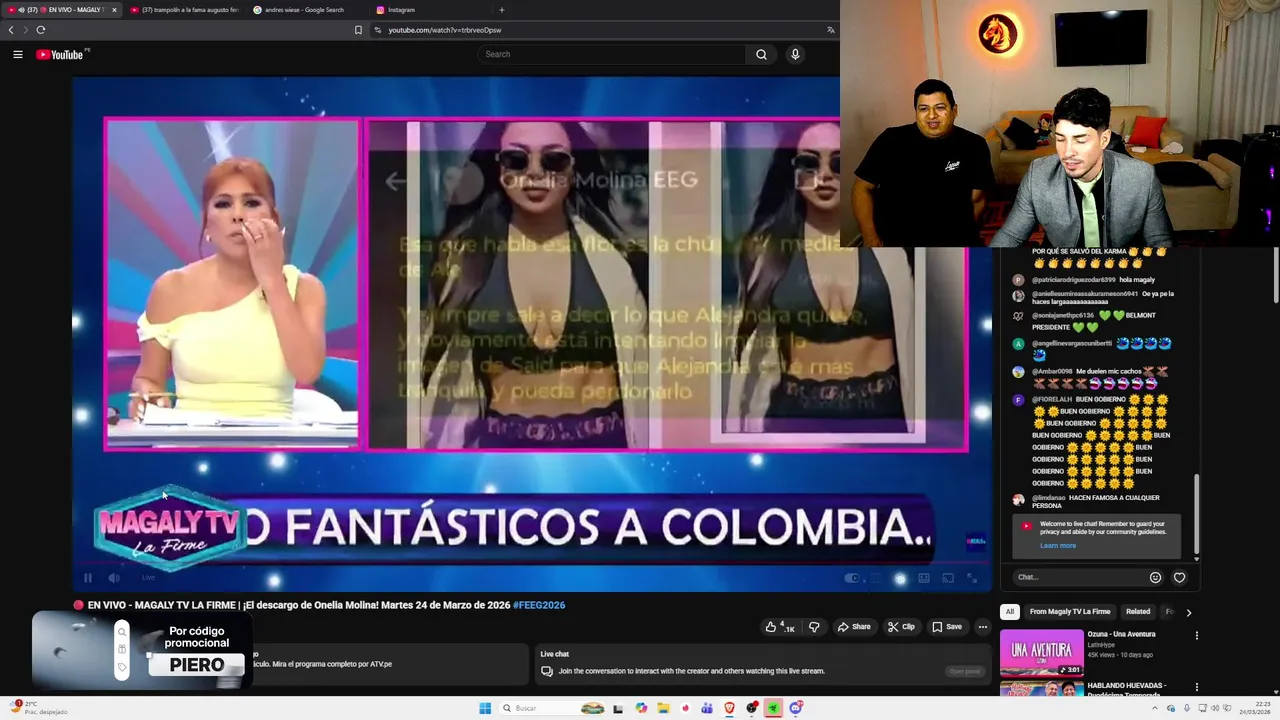Click the youtube.com address bar URL
This screenshot has height=720, width=1280.
[445, 30]
